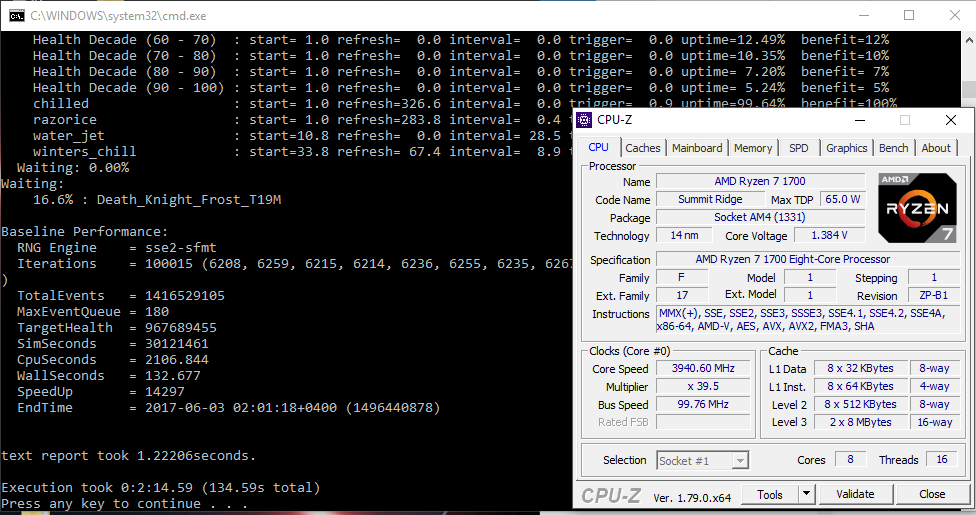Click the Level 3 value 2 x 8 MBytes

click(x=860, y=422)
